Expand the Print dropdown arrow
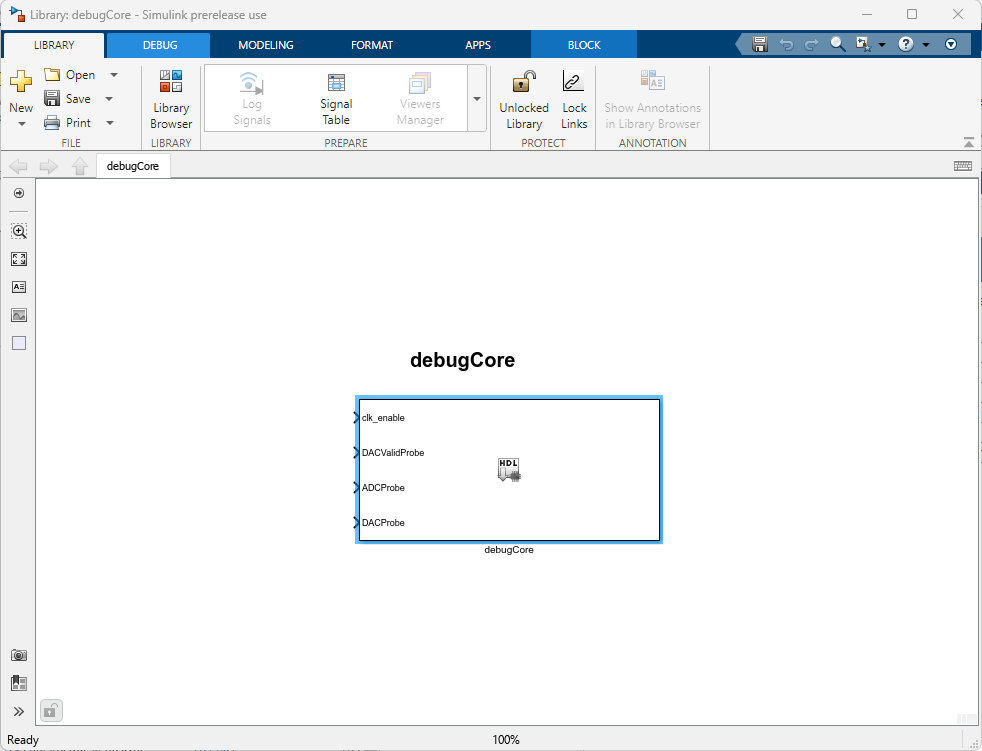The image size is (982, 751). pyautogui.click(x=110, y=123)
